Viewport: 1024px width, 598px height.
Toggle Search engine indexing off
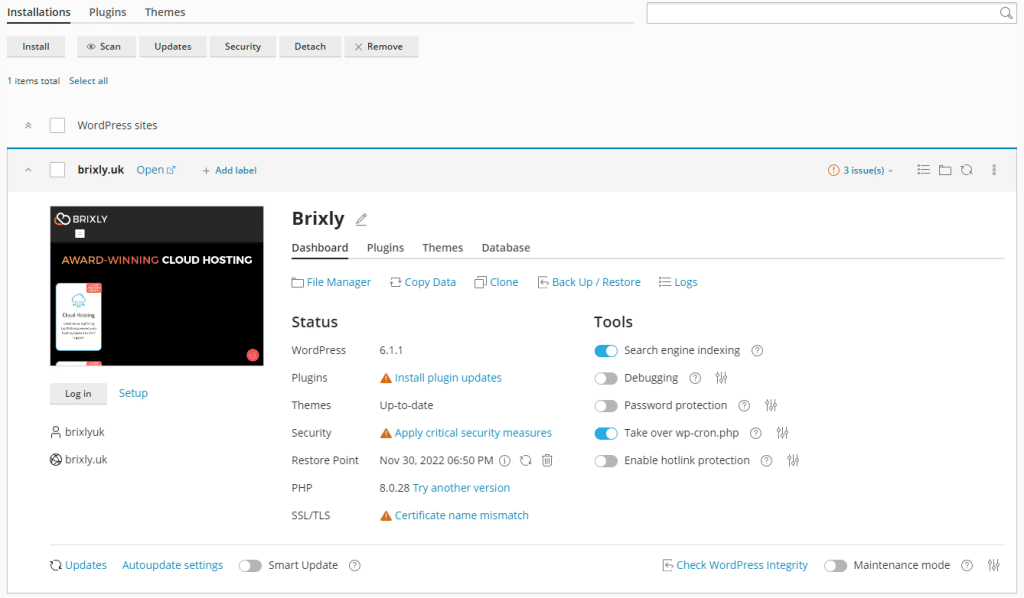coord(606,351)
